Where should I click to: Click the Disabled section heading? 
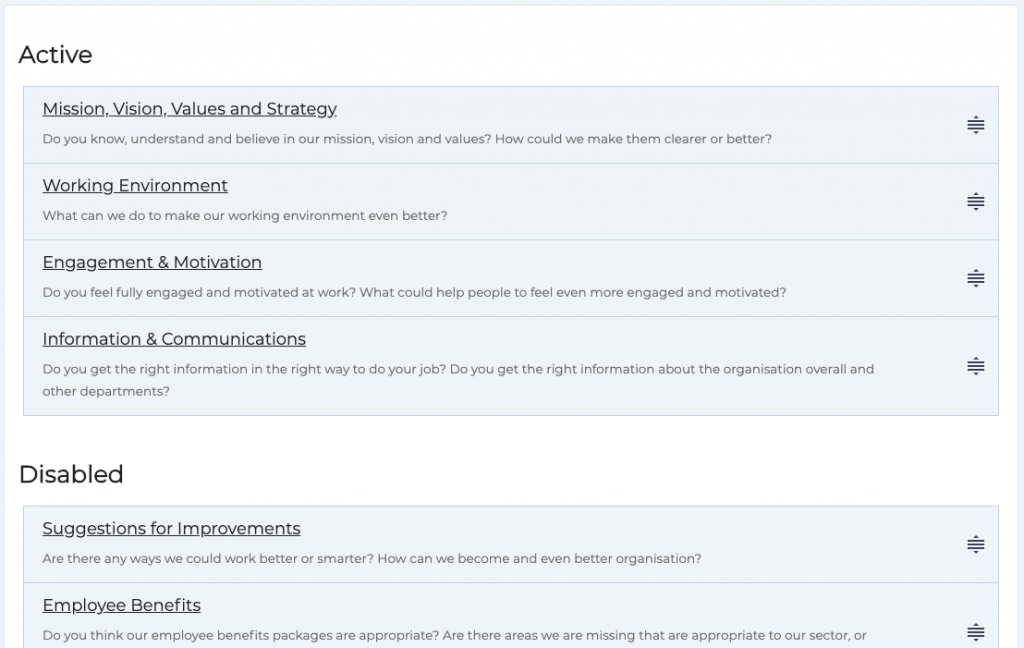pyautogui.click(x=70, y=474)
